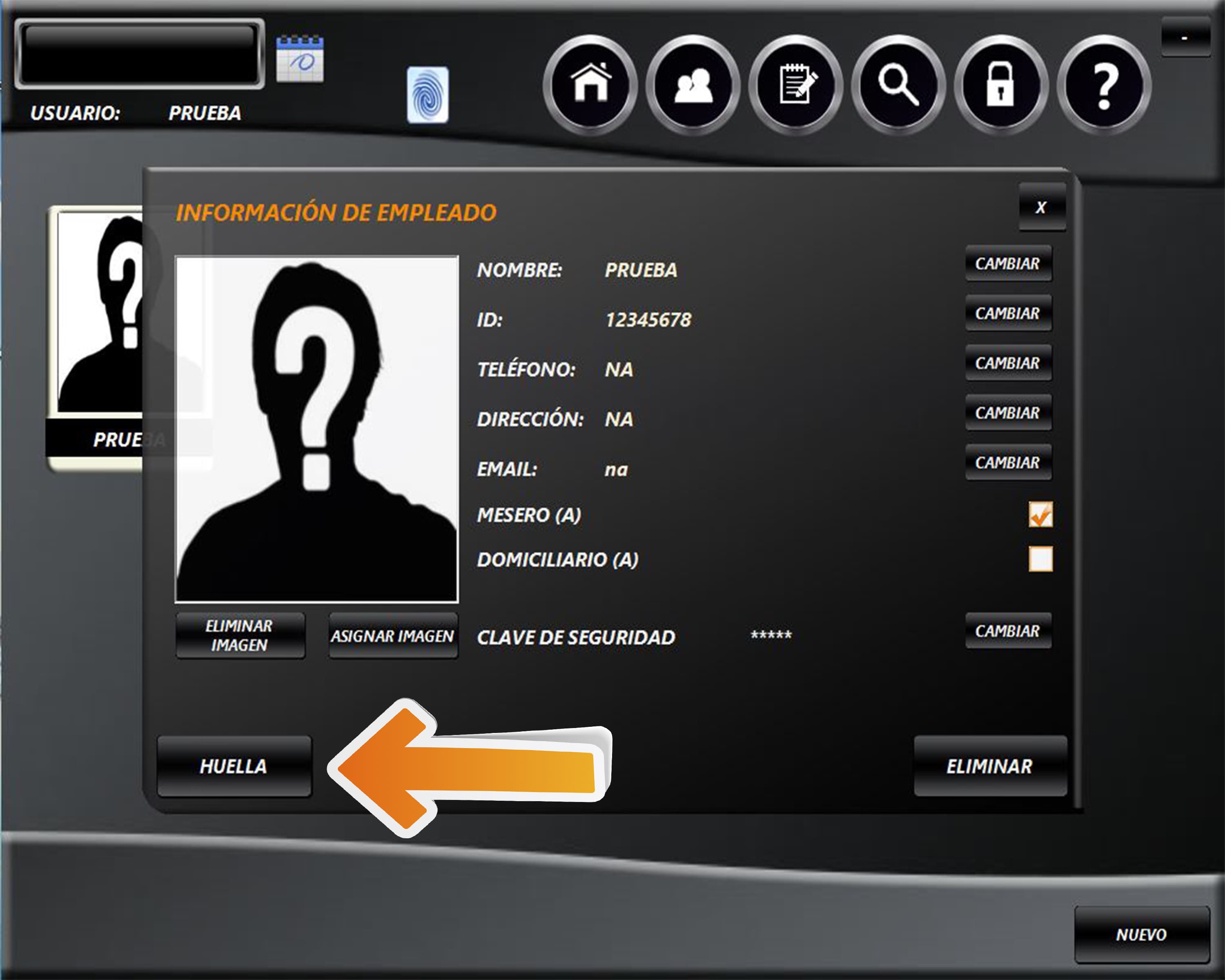Click the black input field at top left
Image resolution: width=1225 pixels, height=980 pixels.
point(139,55)
